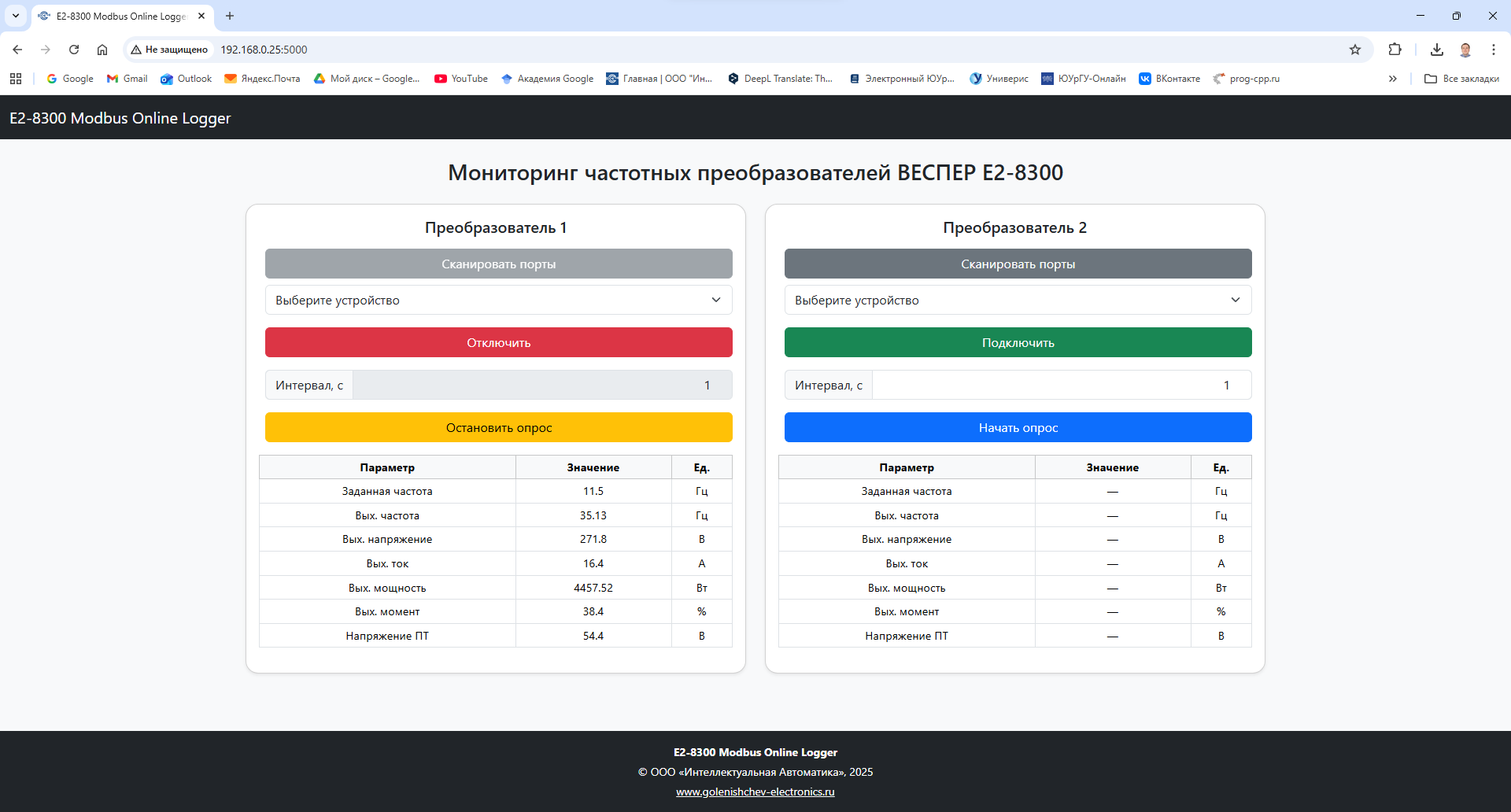Open the browser extensions puzzle icon

click(x=1395, y=50)
